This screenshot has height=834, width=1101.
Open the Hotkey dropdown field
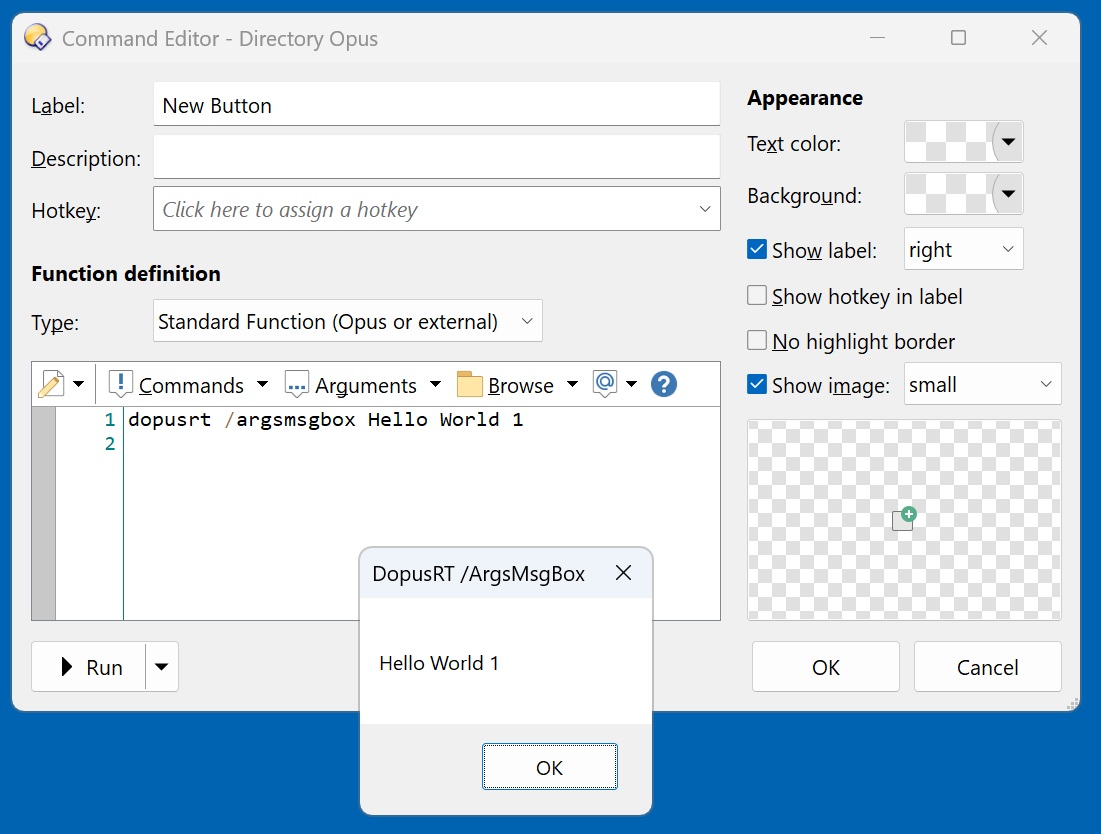click(437, 209)
